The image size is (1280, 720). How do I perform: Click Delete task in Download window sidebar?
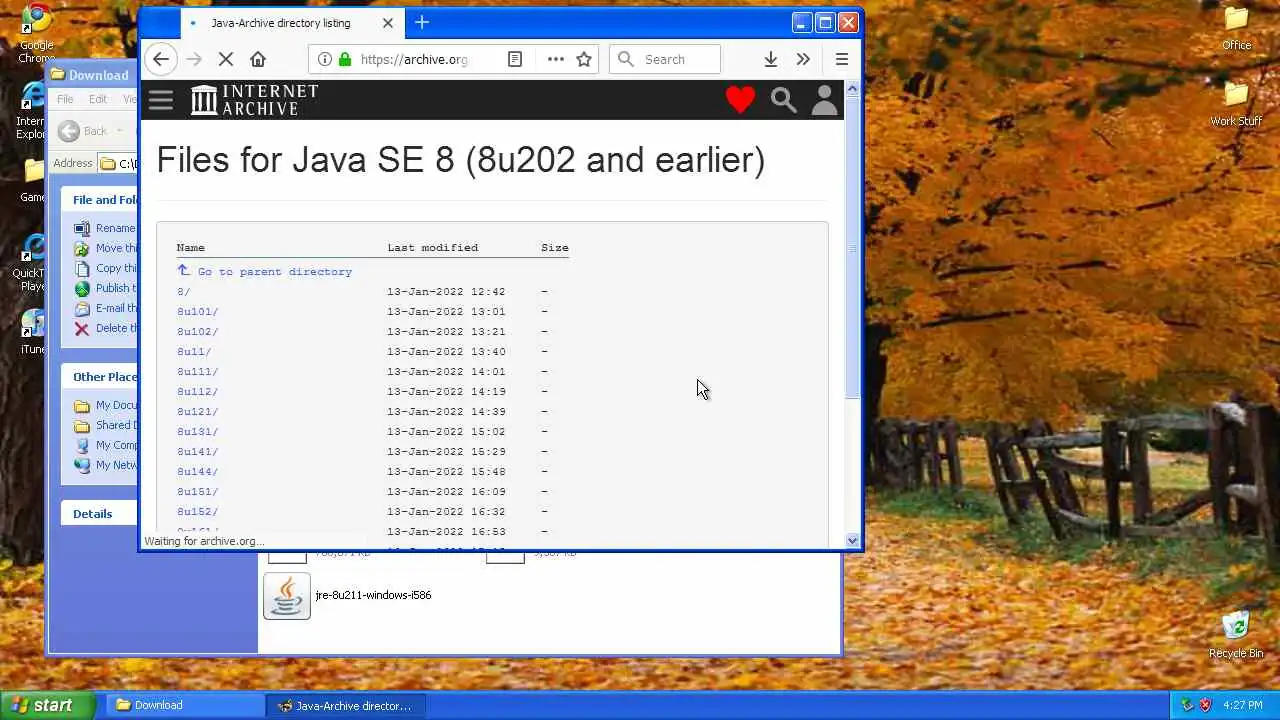(105, 328)
